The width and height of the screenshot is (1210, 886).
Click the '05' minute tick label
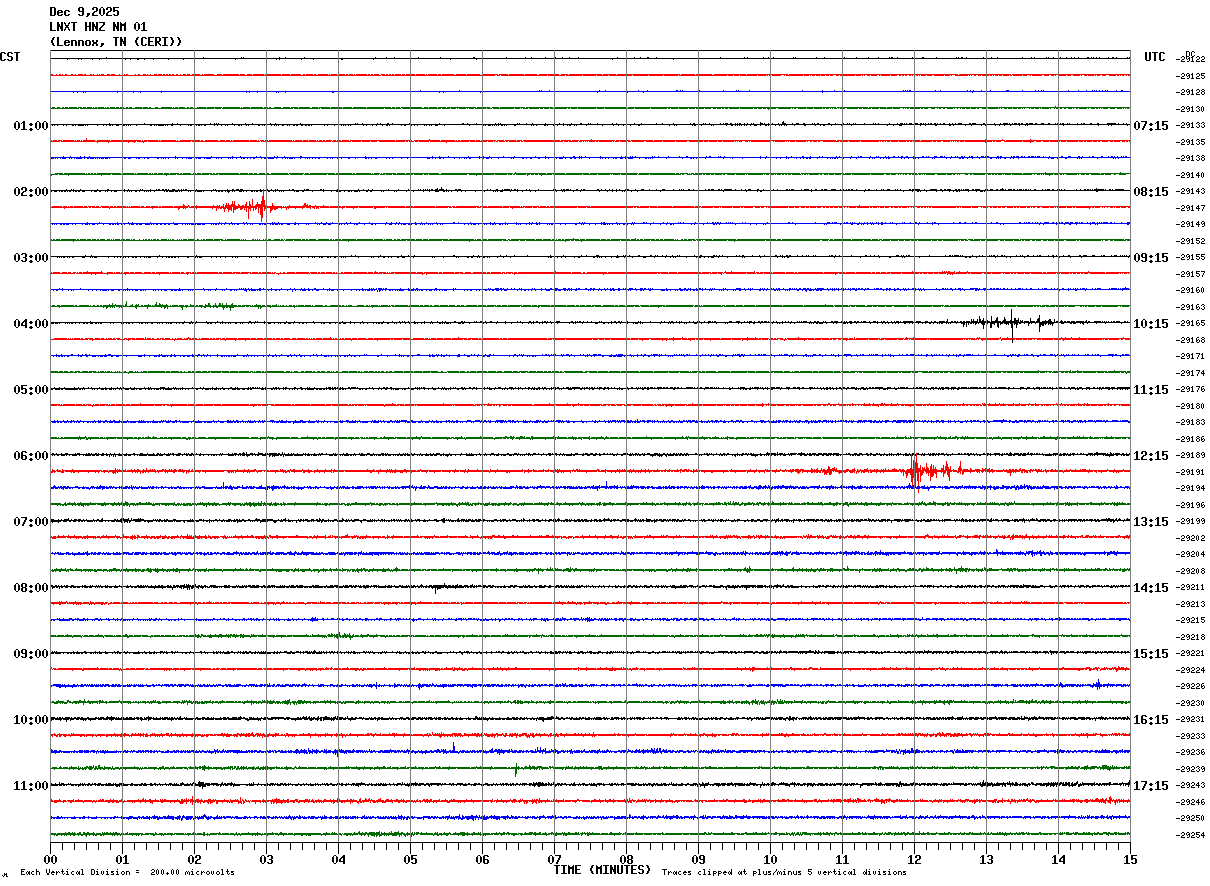[x=410, y=859]
